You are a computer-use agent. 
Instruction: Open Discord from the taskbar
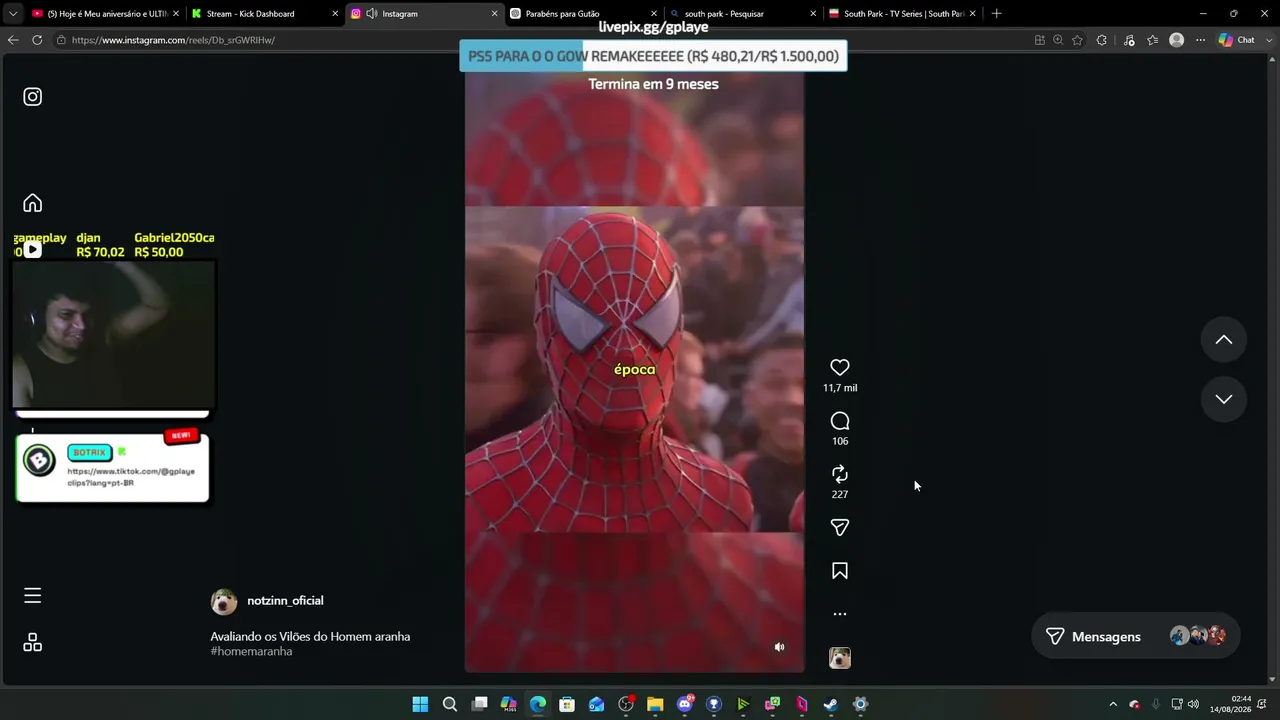coord(685,704)
